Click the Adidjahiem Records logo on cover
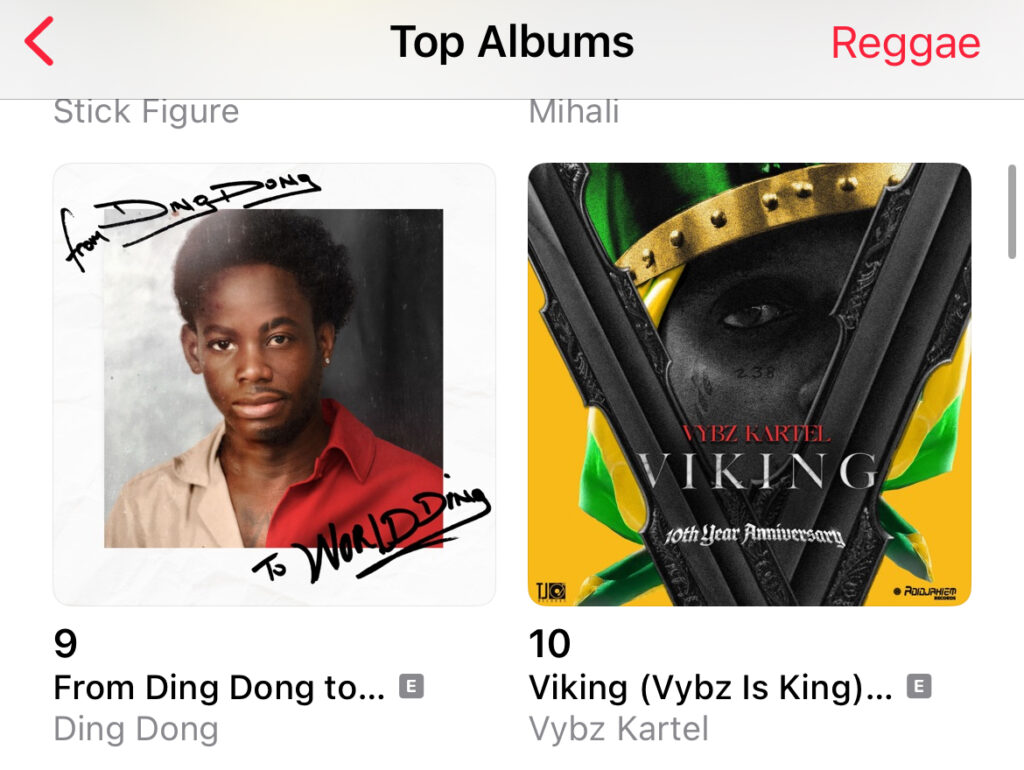The image size is (1024, 770). pyautogui.click(x=925, y=592)
